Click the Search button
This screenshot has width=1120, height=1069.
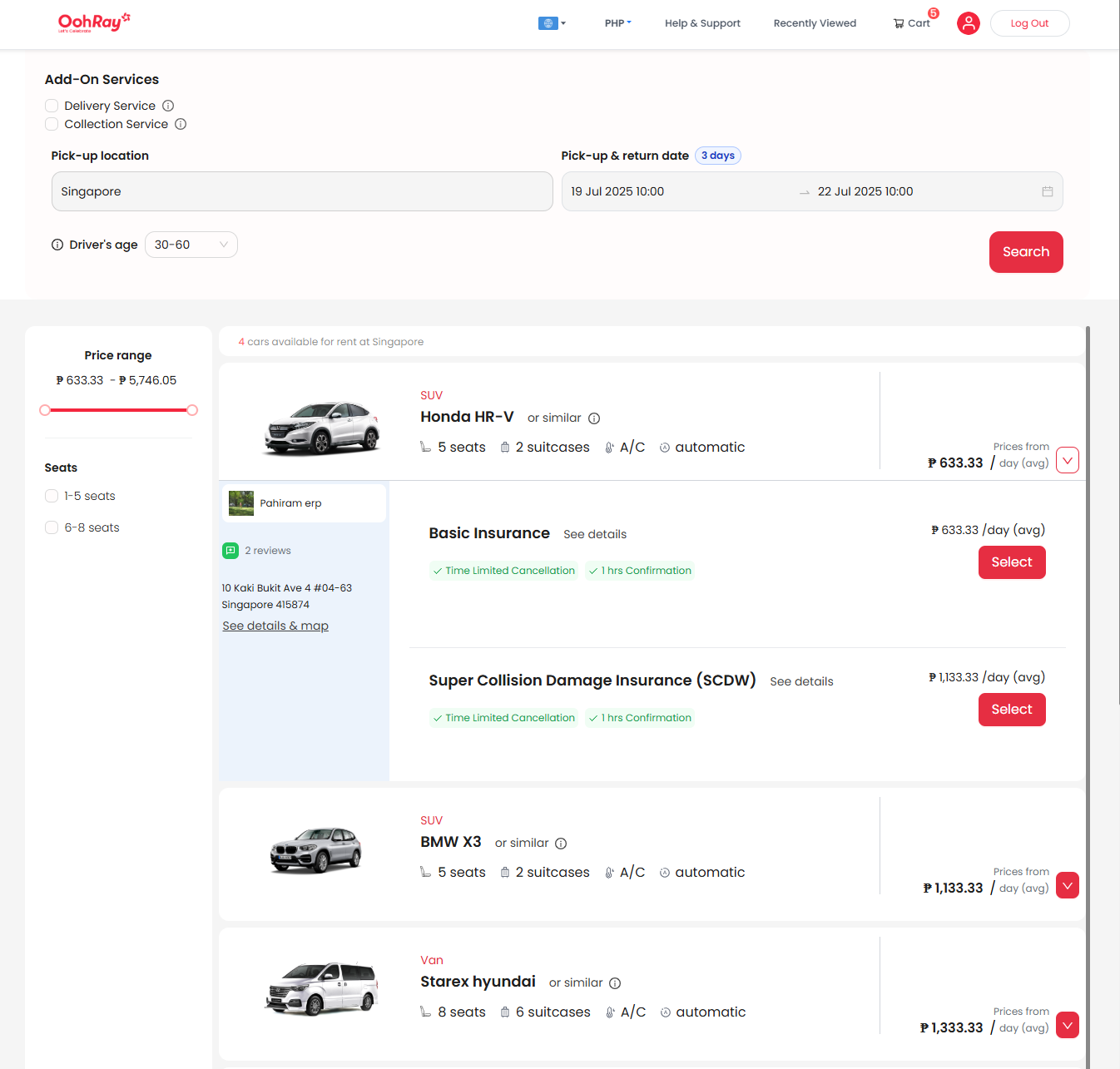(1025, 252)
